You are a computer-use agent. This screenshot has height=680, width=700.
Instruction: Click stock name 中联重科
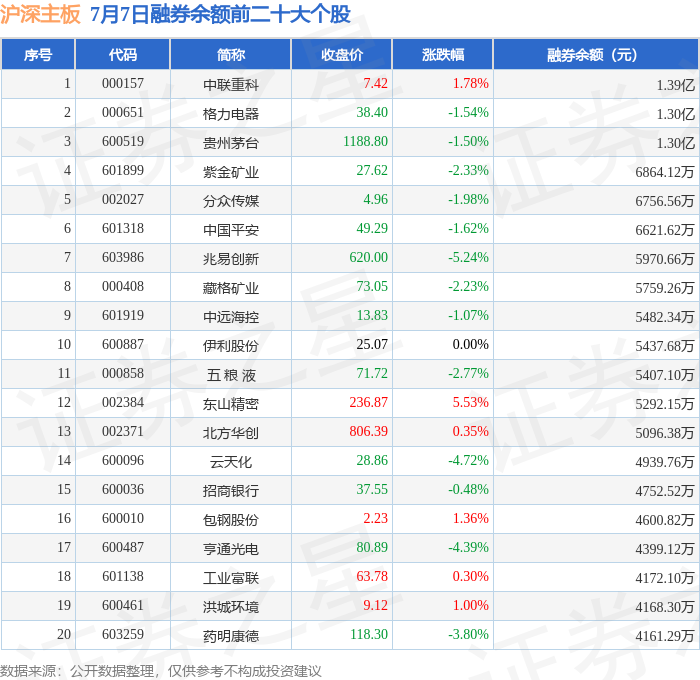[231, 85]
